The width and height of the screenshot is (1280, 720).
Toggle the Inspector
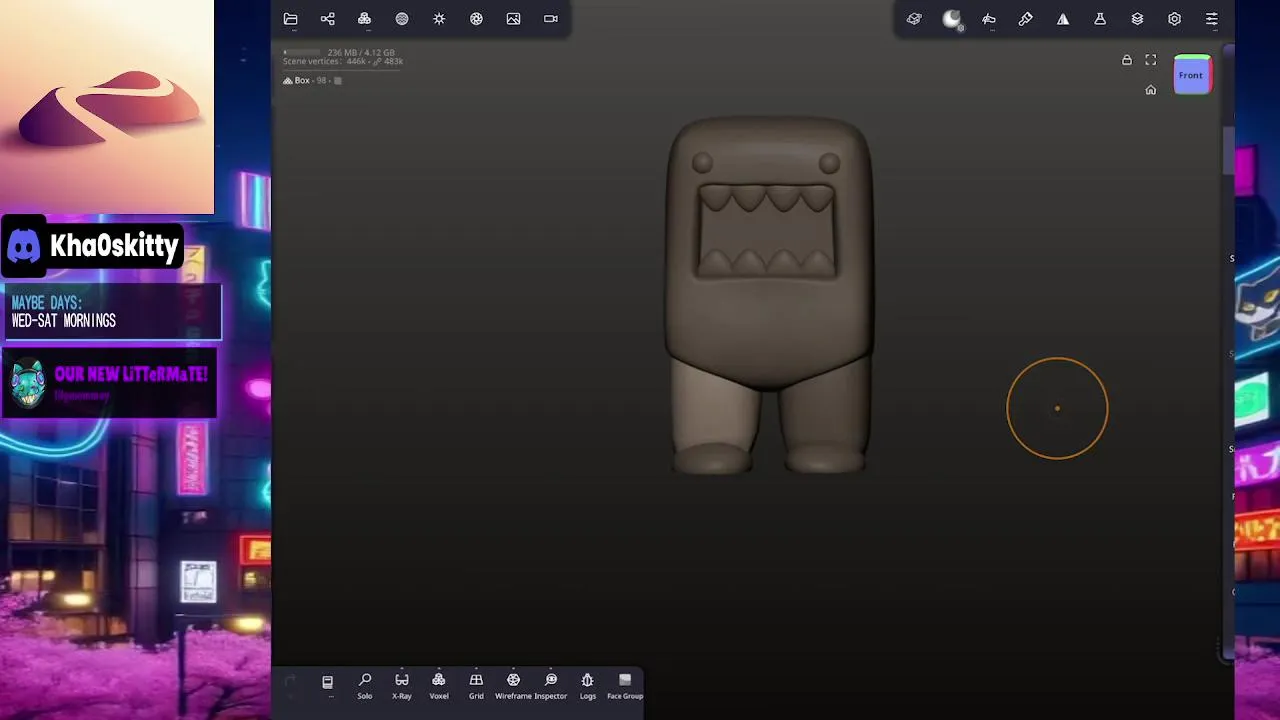point(551,686)
